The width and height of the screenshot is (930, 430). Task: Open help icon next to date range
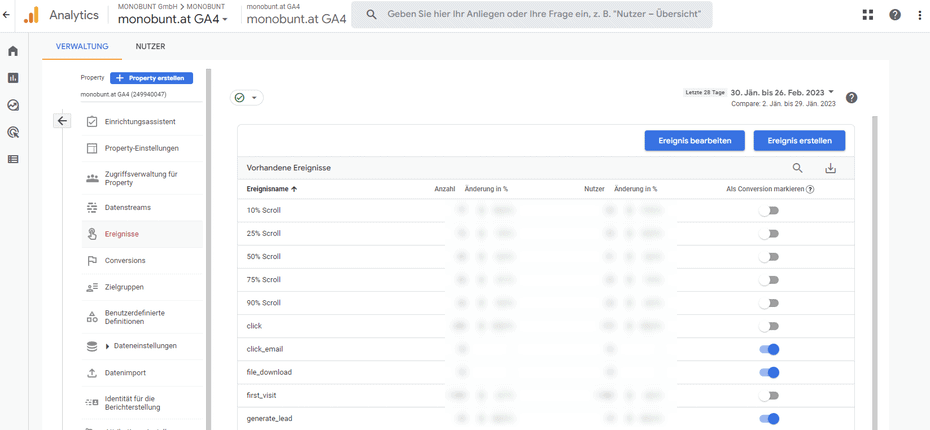[x=852, y=98]
